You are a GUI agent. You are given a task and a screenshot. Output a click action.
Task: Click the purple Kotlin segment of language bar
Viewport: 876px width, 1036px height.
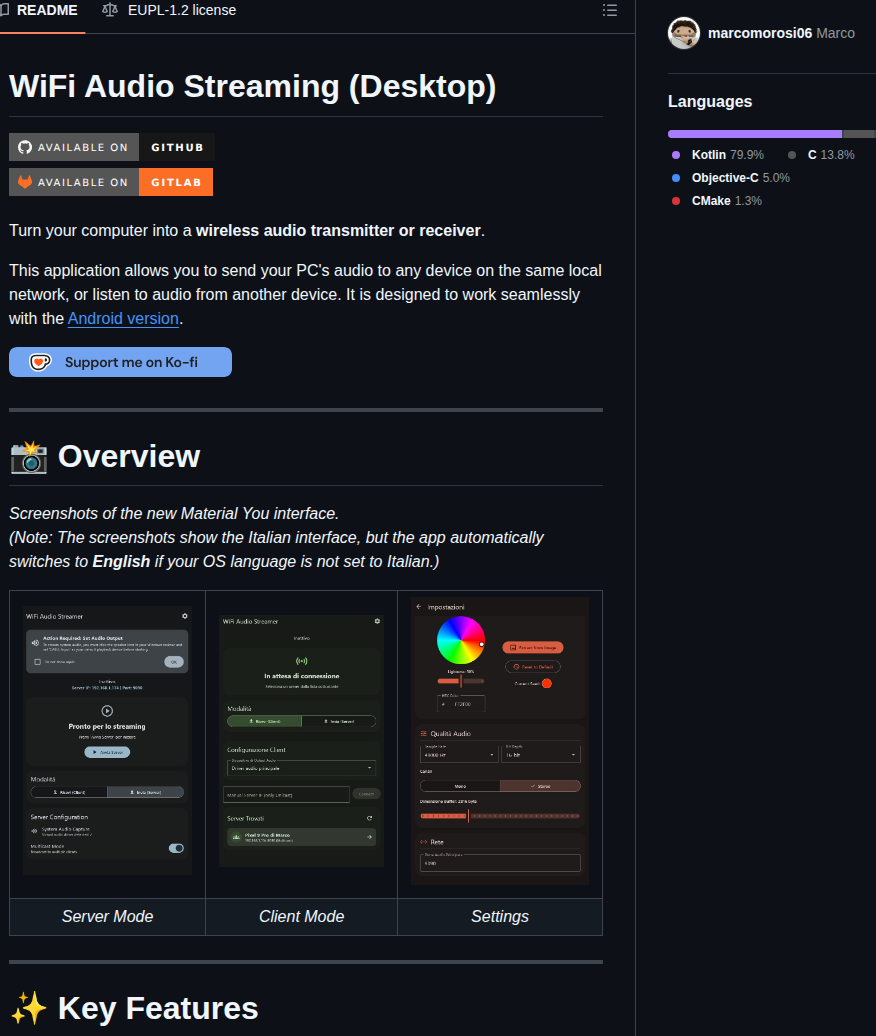(755, 134)
